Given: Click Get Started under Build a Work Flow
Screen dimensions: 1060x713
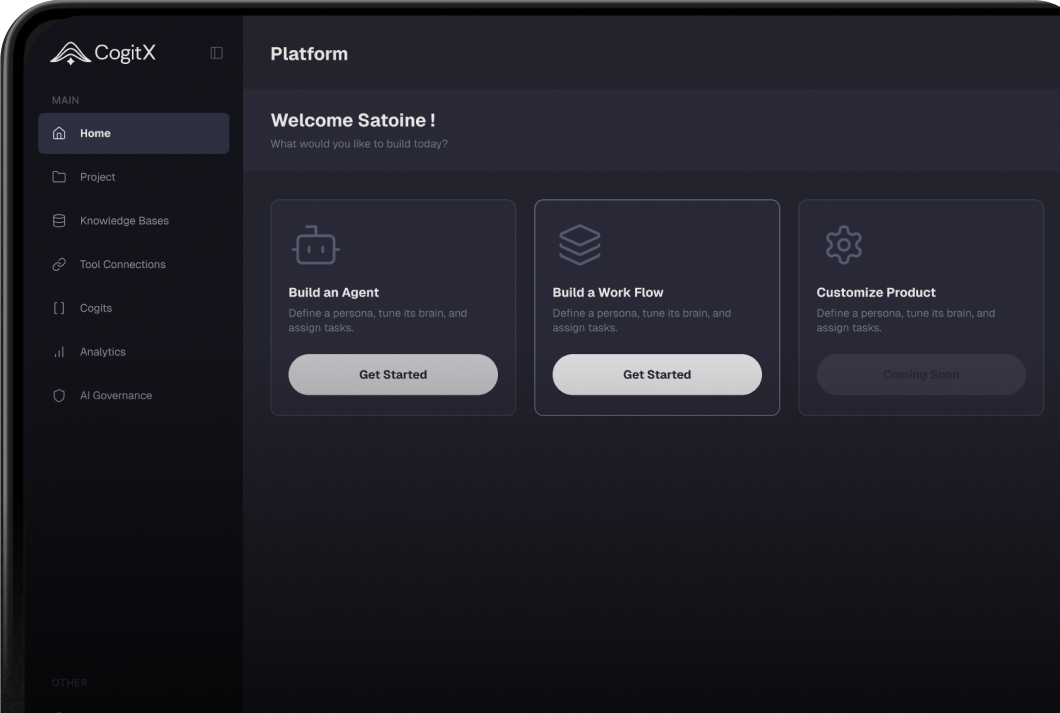Looking at the screenshot, I should (x=657, y=374).
